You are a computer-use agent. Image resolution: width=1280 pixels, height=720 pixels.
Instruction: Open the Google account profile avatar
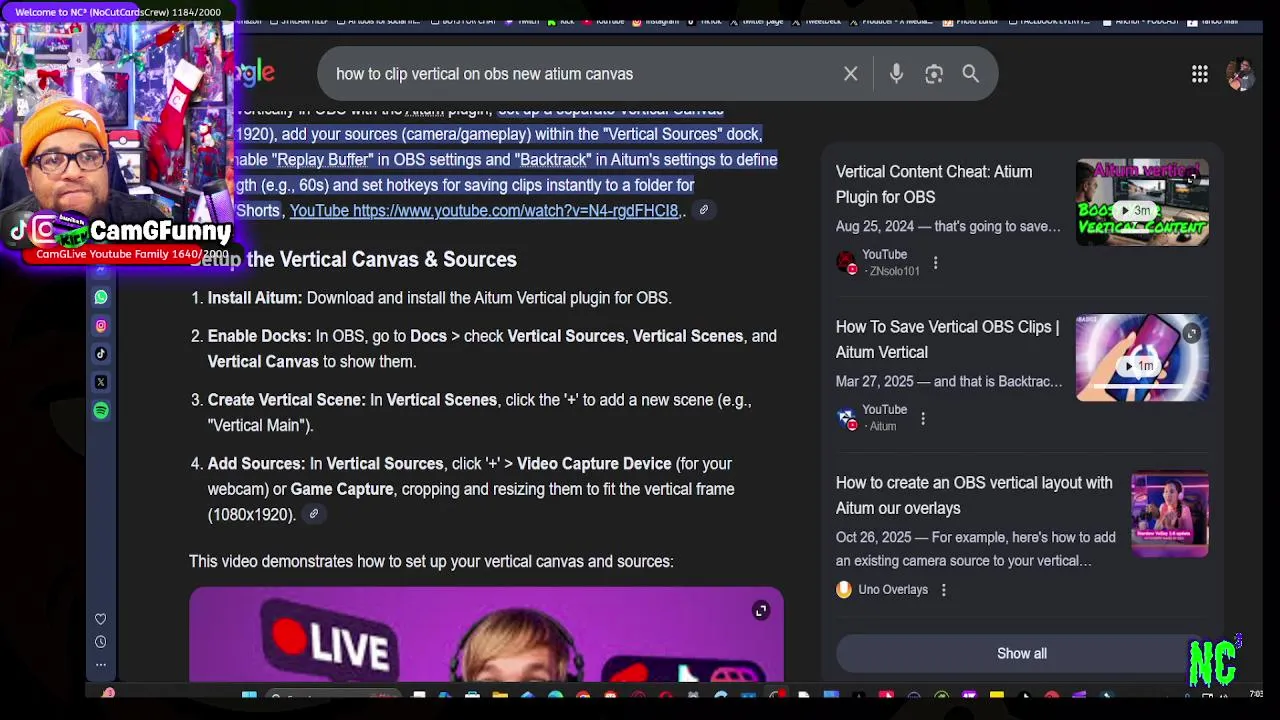coord(1240,74)
